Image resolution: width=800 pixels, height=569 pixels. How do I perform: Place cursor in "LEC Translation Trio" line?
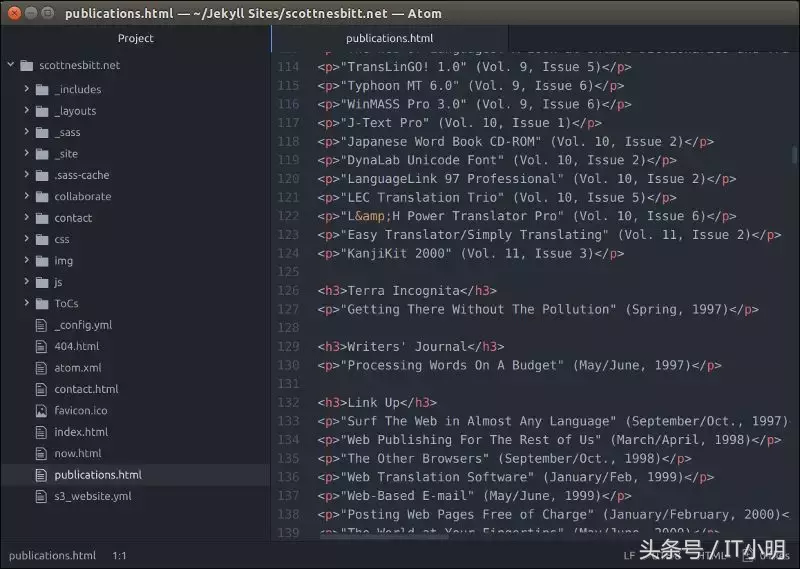(x=497, y=197)
